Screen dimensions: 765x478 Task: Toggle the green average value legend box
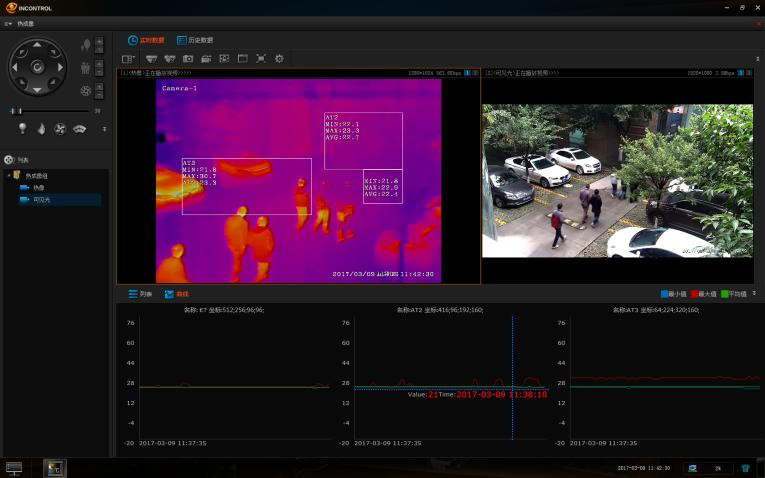(723, 295)
